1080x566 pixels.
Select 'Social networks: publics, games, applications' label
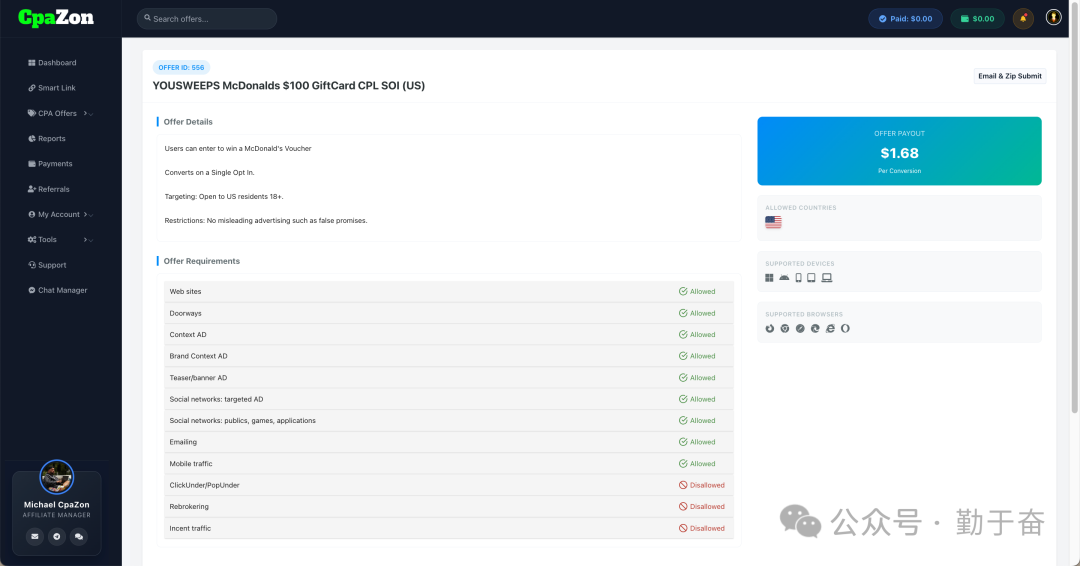[x=242, y=421]
